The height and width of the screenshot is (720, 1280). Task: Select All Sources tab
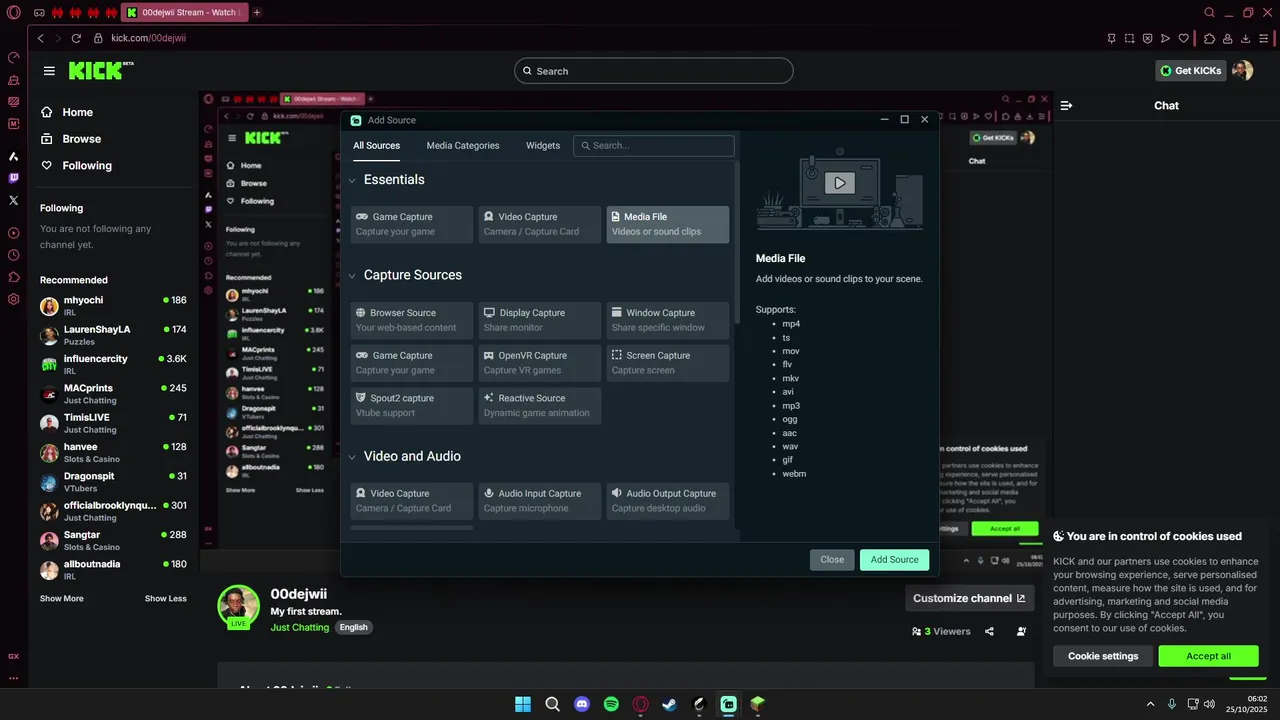(x=376, y=145)
